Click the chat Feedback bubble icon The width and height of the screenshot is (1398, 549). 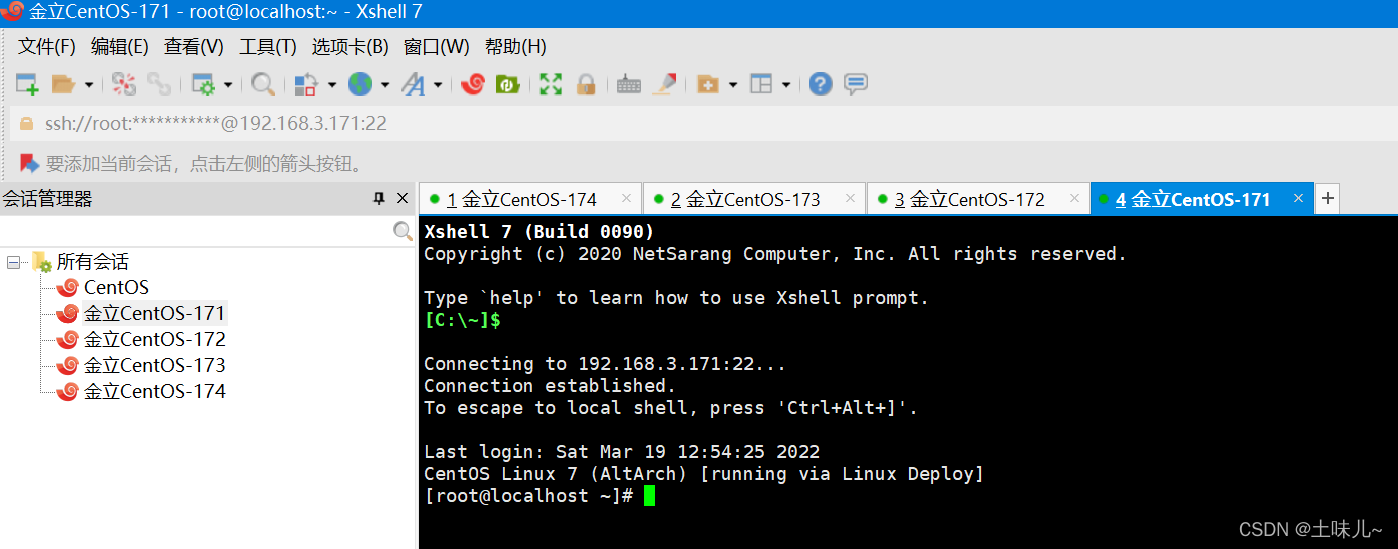click(x=856, y=85)
